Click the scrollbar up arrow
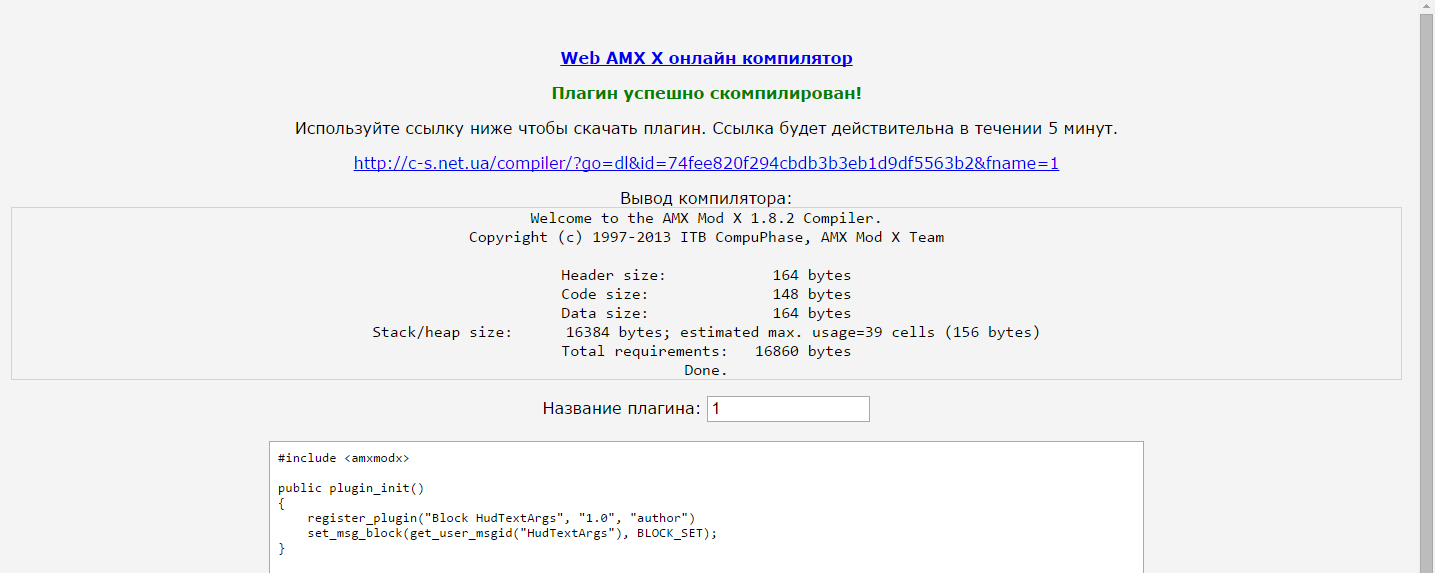 1427,7
